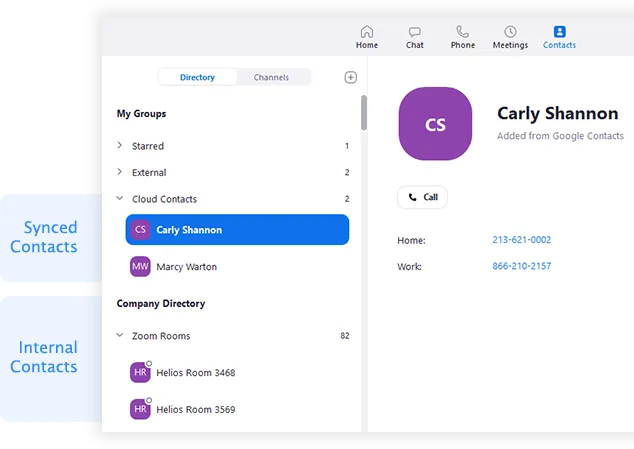Screen dimensions: 634x449
Task: Open the Phone icon
Action: (462, 32)
